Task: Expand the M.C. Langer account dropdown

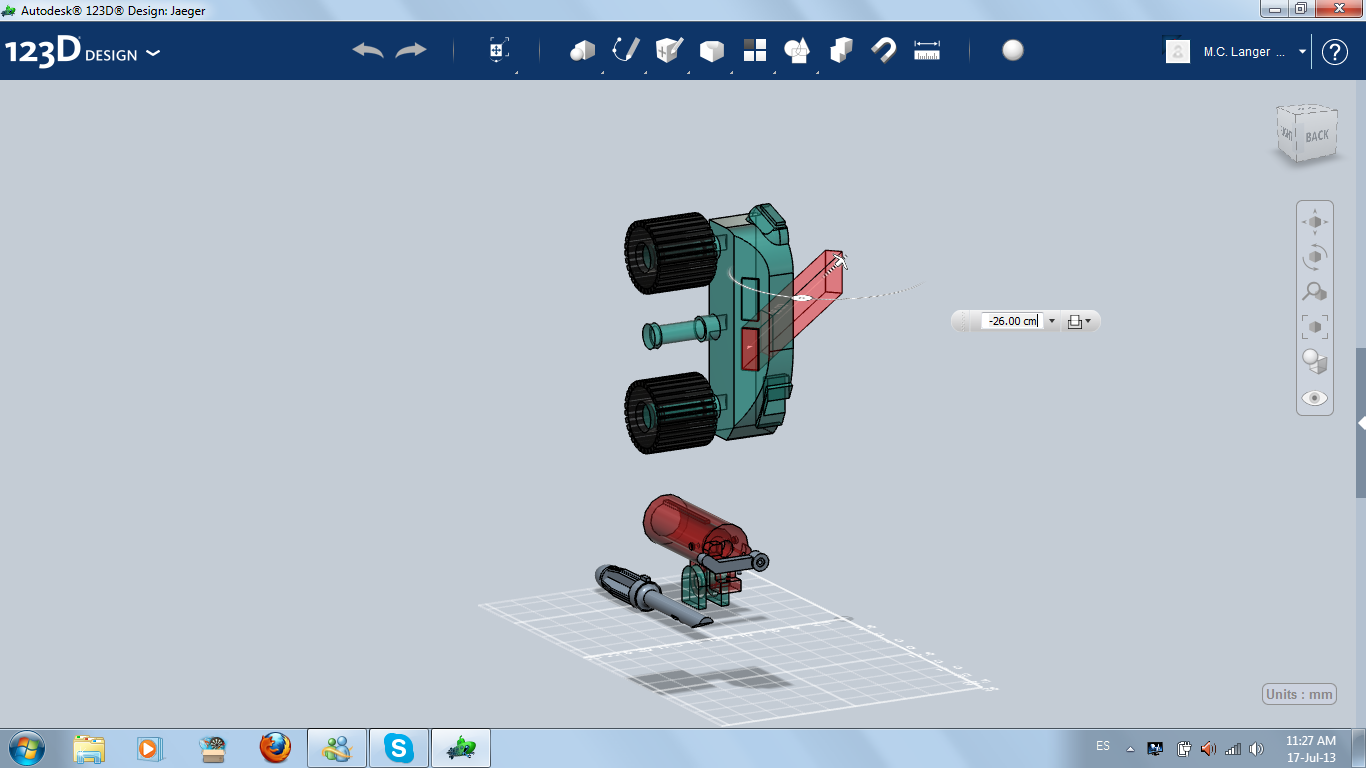Action: [1302, 51]
